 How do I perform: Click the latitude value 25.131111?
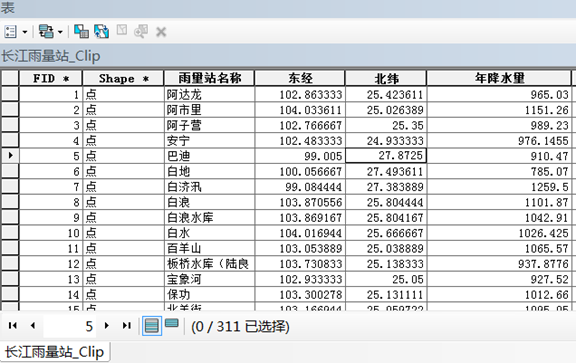coord(395,295)
